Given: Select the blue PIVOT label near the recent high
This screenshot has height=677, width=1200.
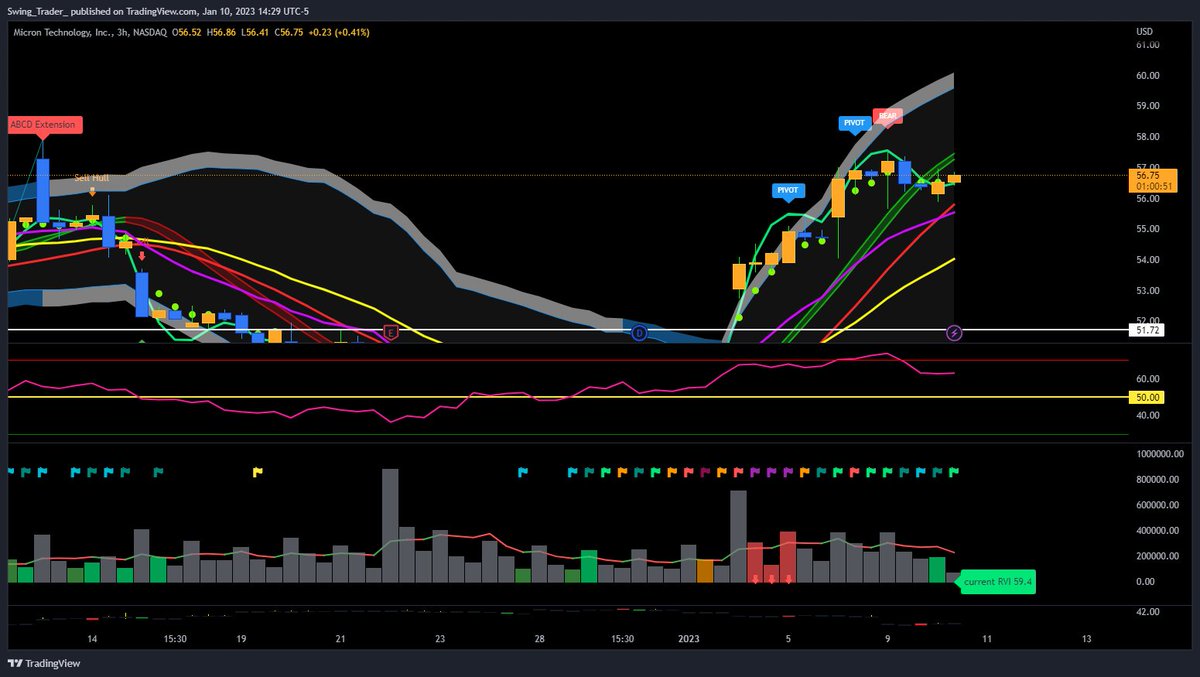Looking at the screenshot, I should pyautogui.click(x=854, y=122).
